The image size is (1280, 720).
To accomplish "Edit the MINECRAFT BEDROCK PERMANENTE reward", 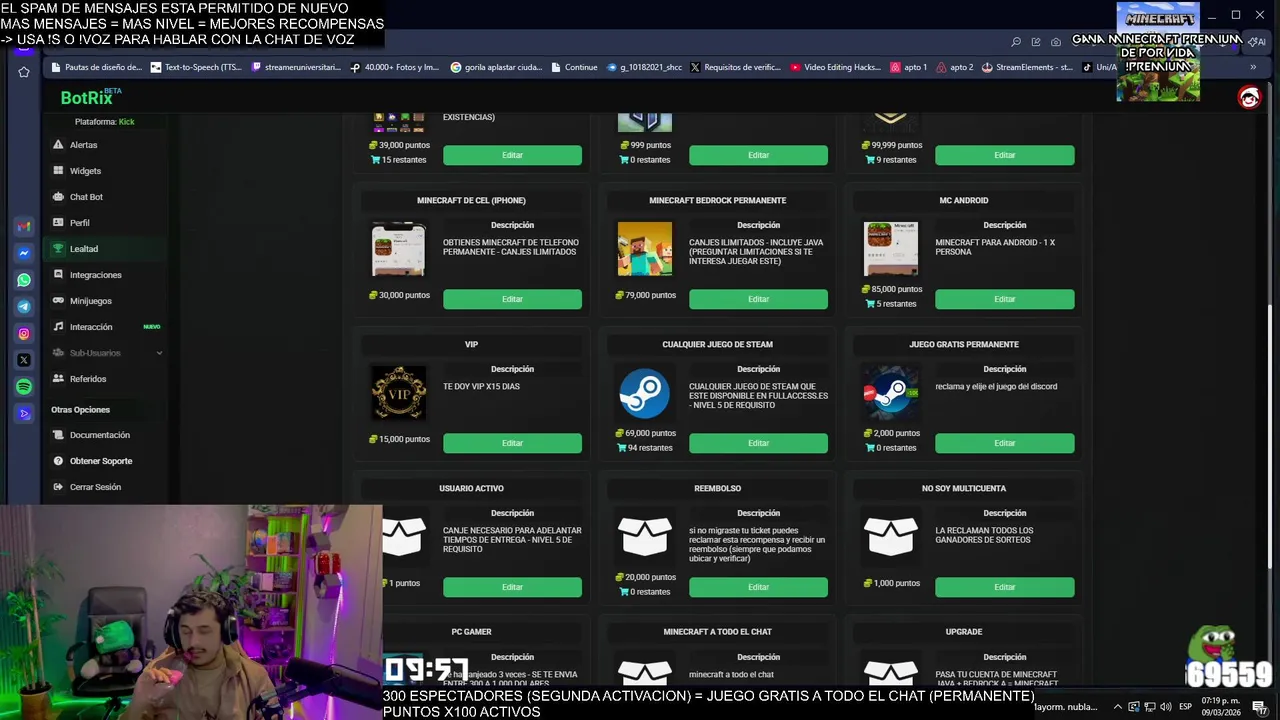I will click(x=758, y=299).
